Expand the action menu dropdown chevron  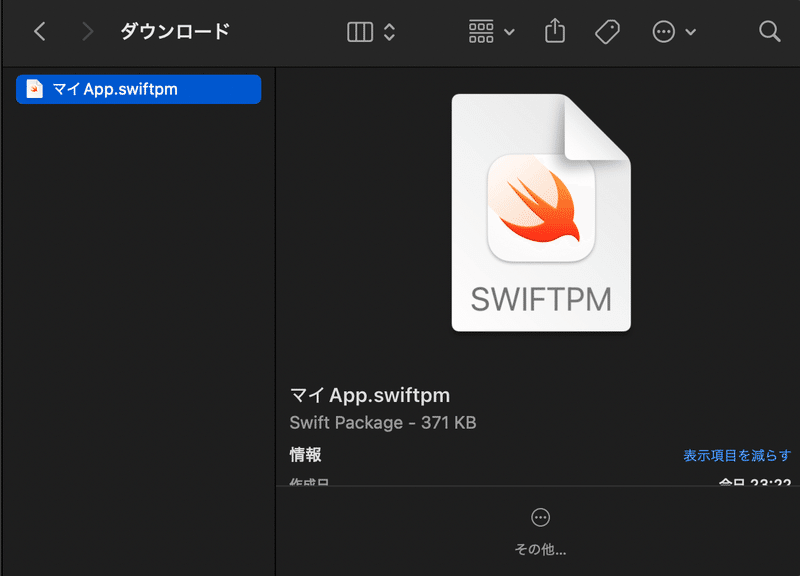(690, 32)
